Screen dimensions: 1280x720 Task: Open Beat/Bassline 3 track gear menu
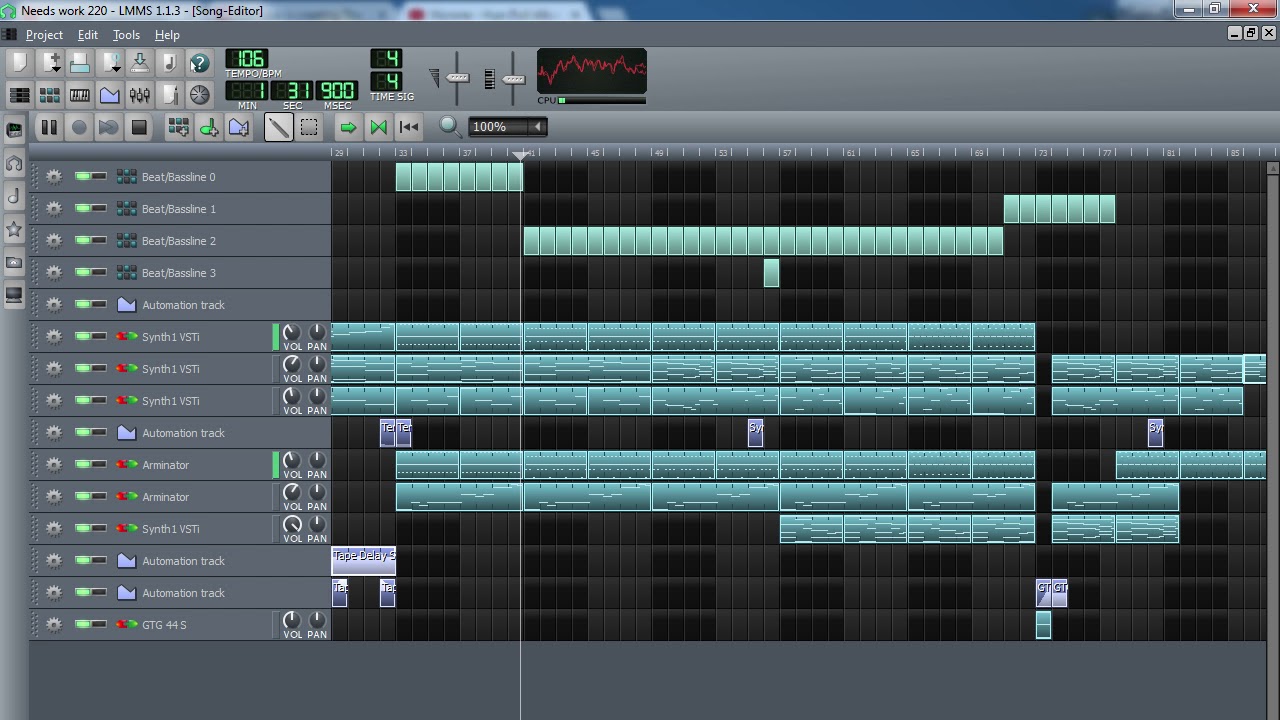pyautogui.click(x=54, y=272)
